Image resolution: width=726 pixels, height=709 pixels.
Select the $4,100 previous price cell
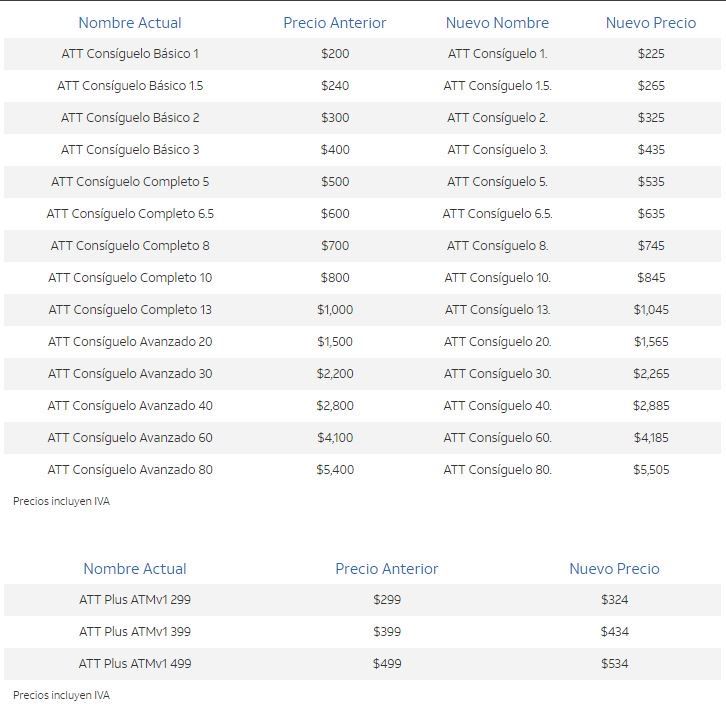pyautogui.click(x=335, y=438)
